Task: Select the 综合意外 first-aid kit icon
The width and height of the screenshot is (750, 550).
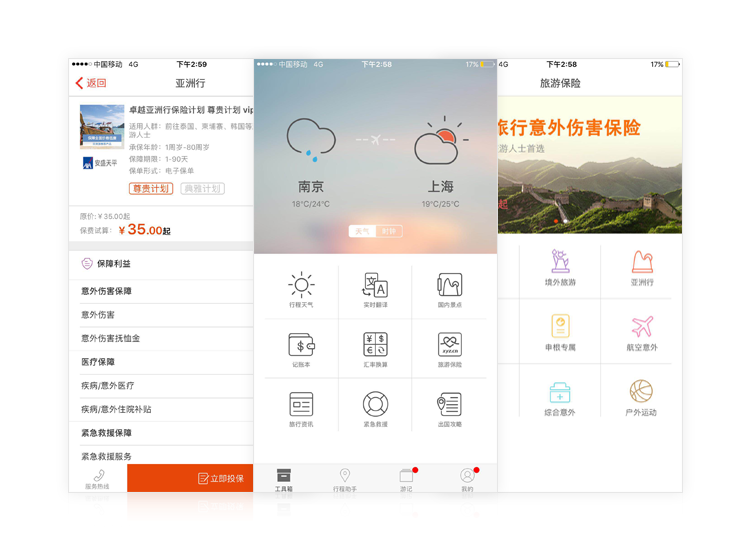Action: click(560, 392)
